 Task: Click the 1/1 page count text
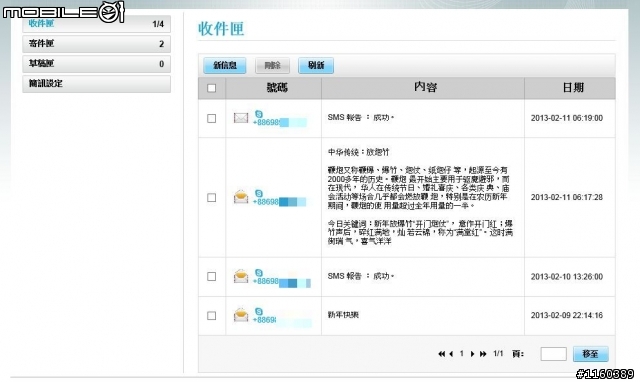498,353
